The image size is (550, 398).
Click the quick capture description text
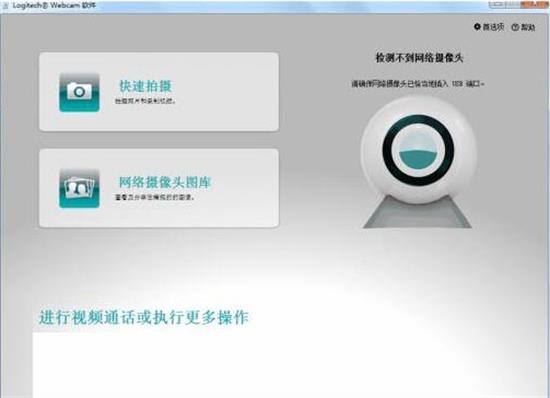145,101
